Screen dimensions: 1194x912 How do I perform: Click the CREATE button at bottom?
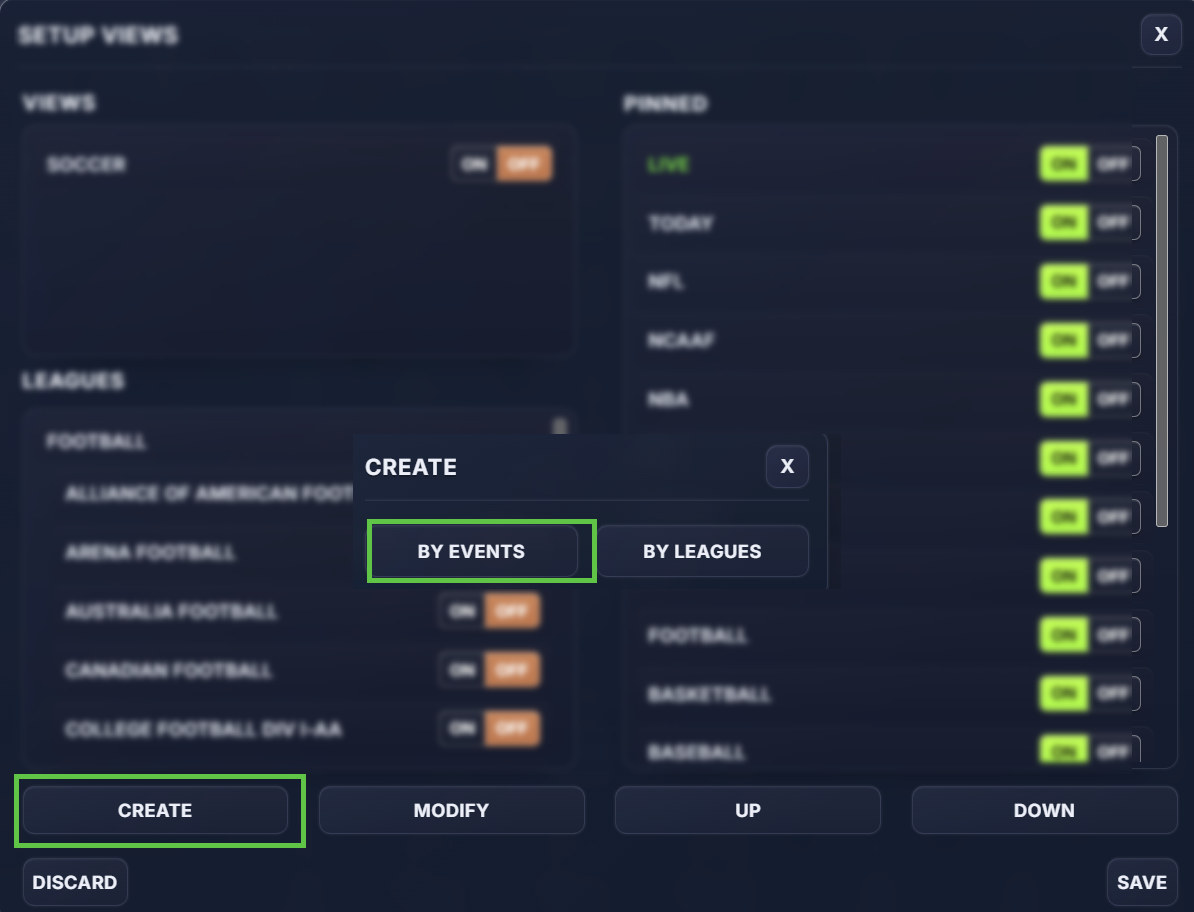(155, 810)
